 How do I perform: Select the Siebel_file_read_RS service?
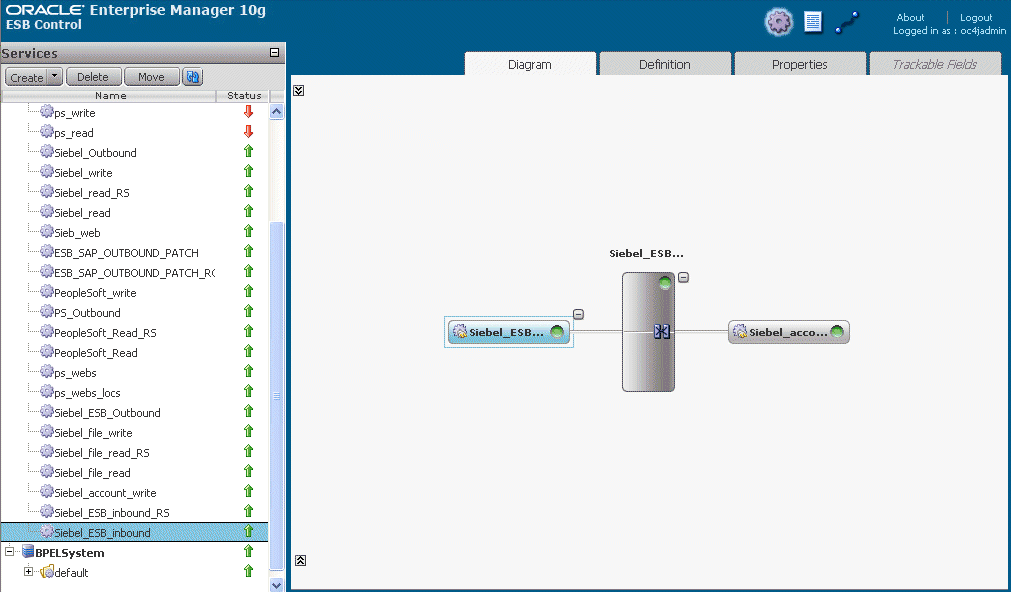click(102, 453)
